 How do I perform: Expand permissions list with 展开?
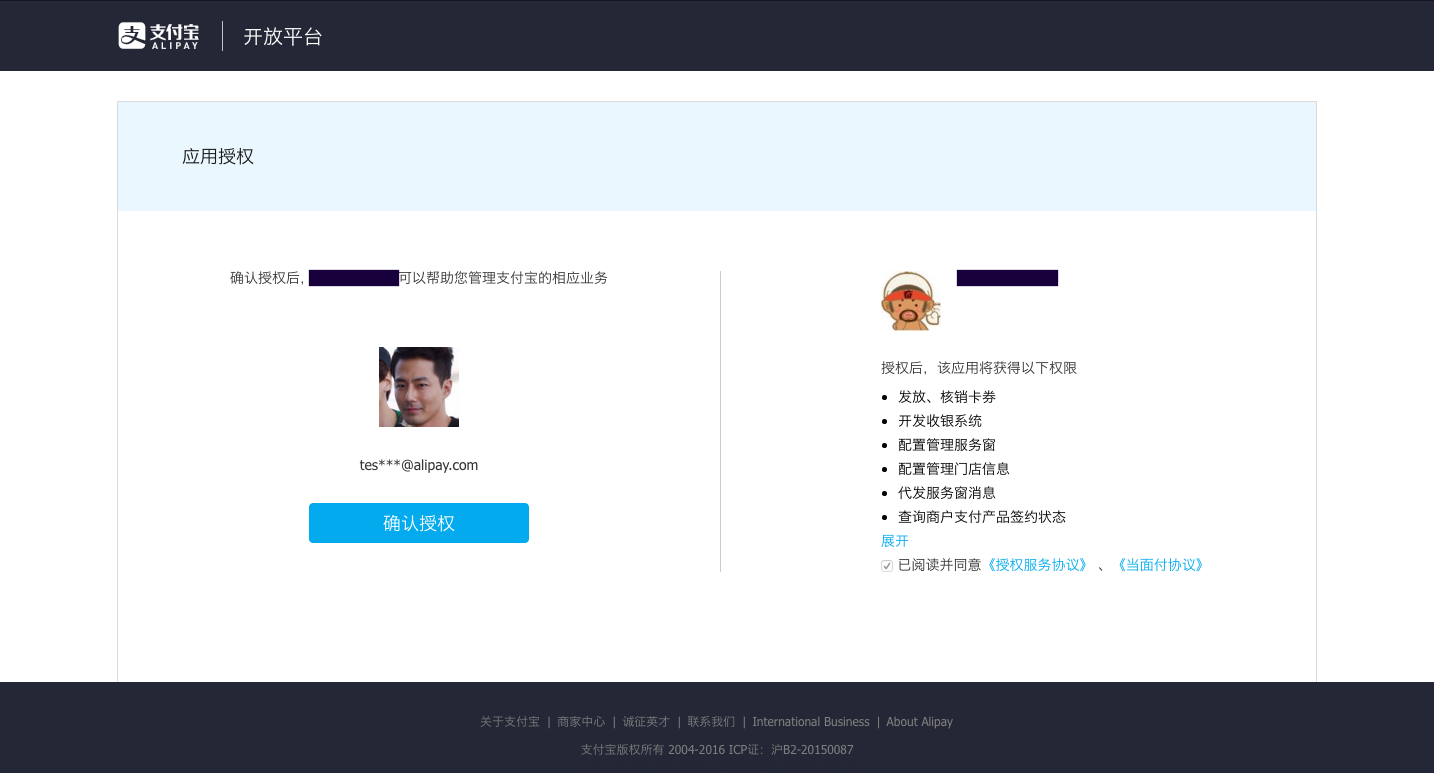pyautogui.click(x=895, y=541)
